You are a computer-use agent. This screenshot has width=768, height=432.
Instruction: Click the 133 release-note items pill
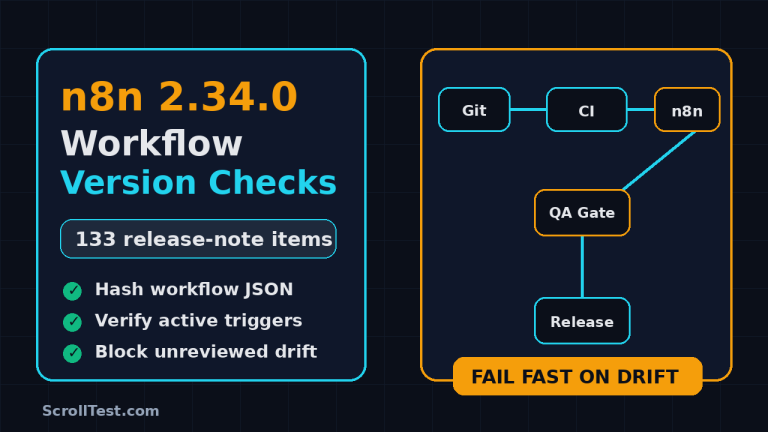[x=198, y=239]
